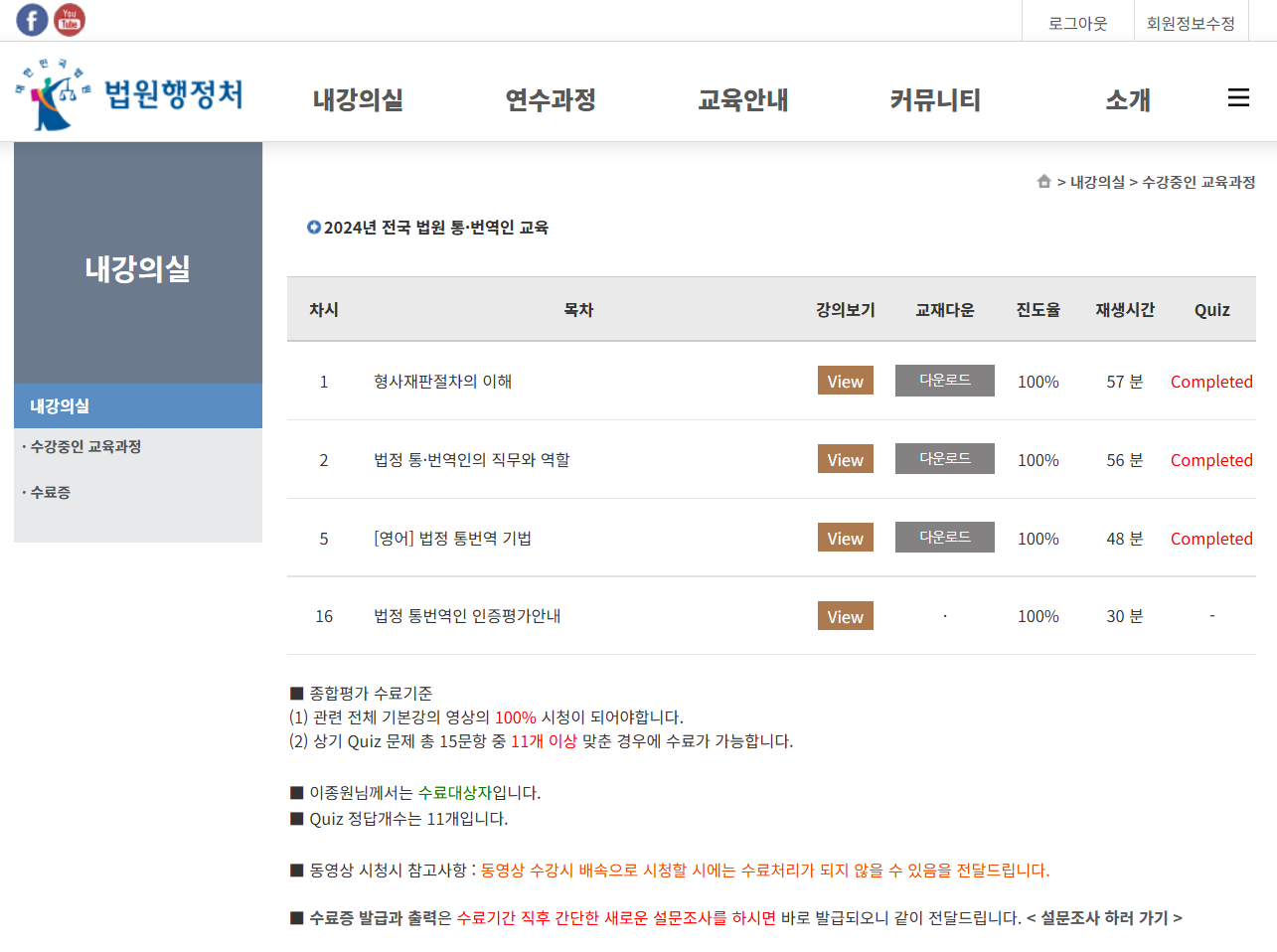Click 로그아웃 in the top bar
1277x952 pixels.
[x=1077, y=23]
